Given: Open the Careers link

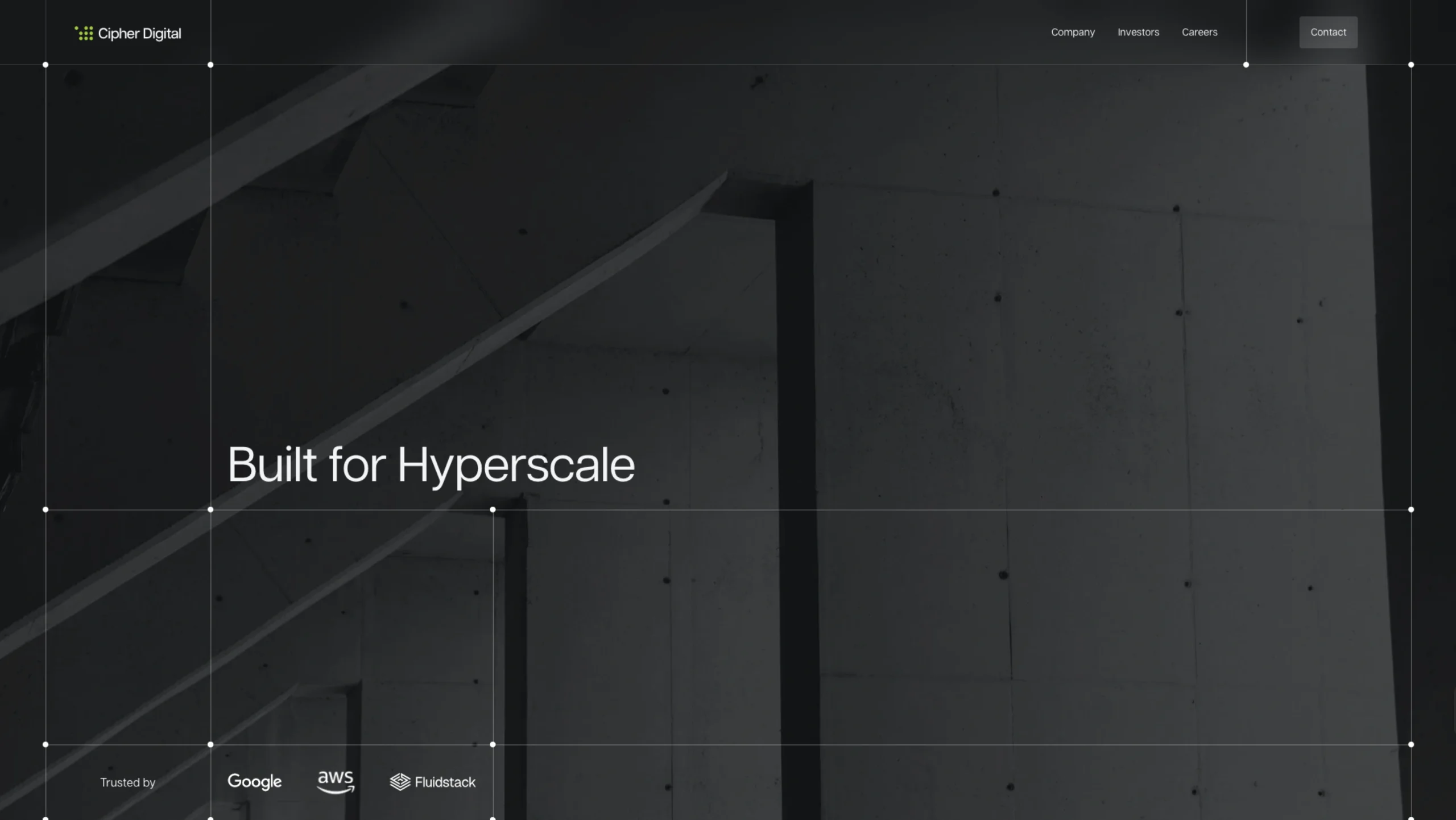Looking at the screenshot, I should coord(1199,32).
